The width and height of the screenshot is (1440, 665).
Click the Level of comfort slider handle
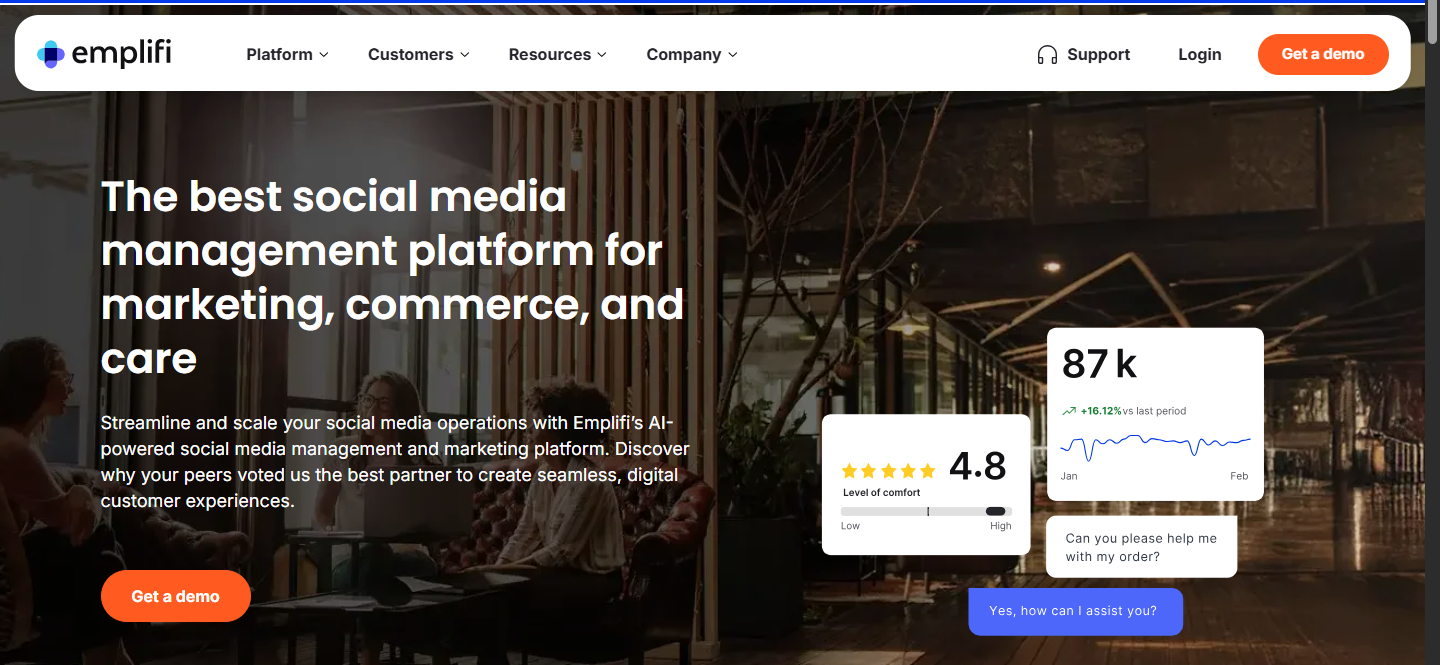point(995,511)
